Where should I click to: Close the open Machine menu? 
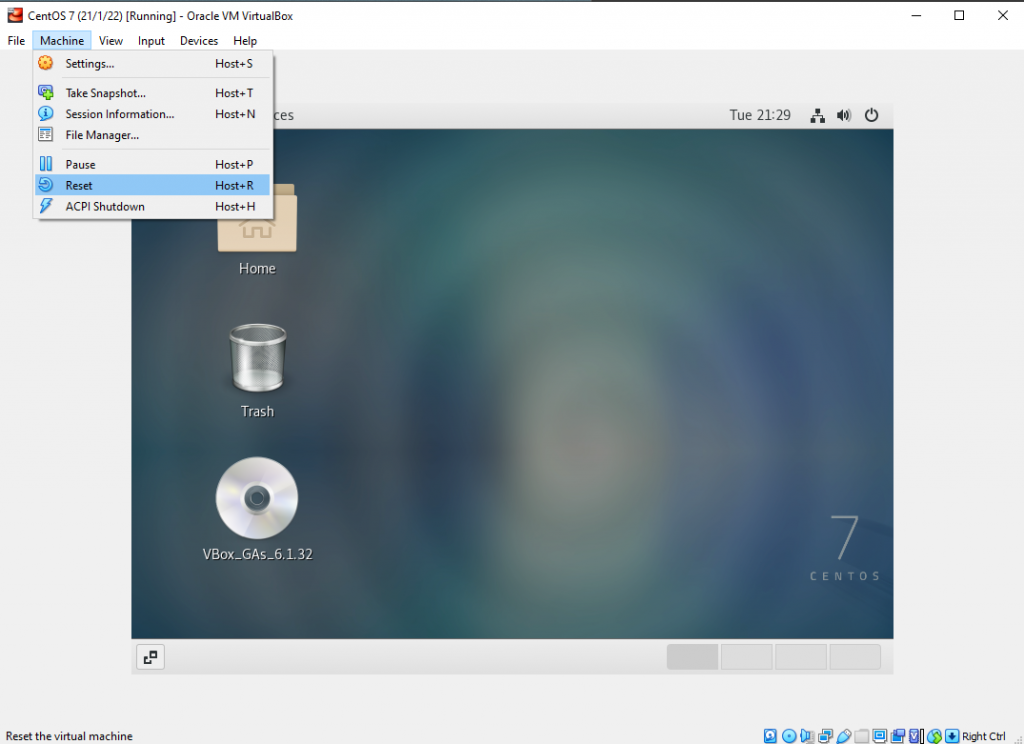(x=62, y=40)
